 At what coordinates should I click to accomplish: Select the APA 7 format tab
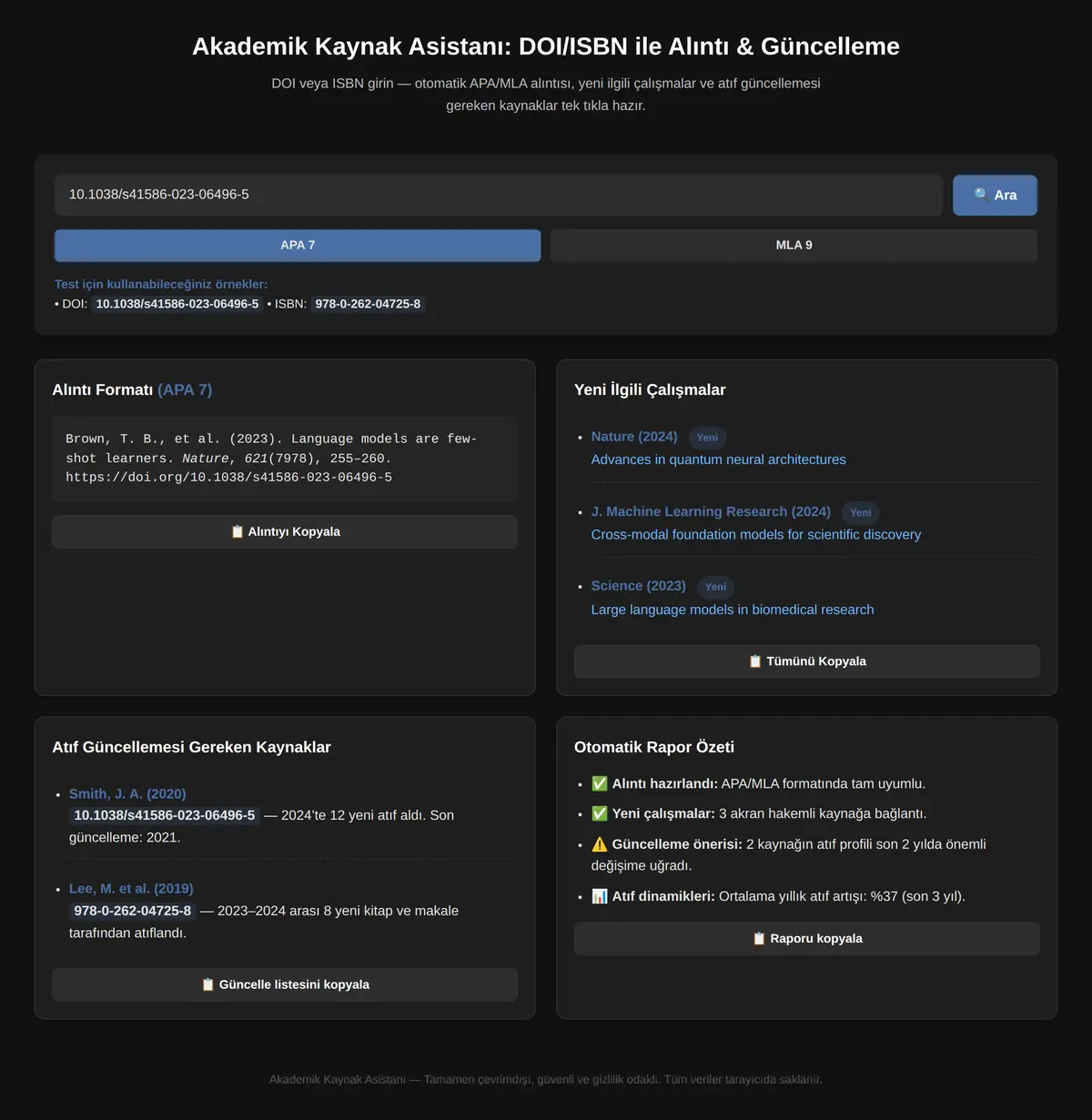tap(298, 246)
